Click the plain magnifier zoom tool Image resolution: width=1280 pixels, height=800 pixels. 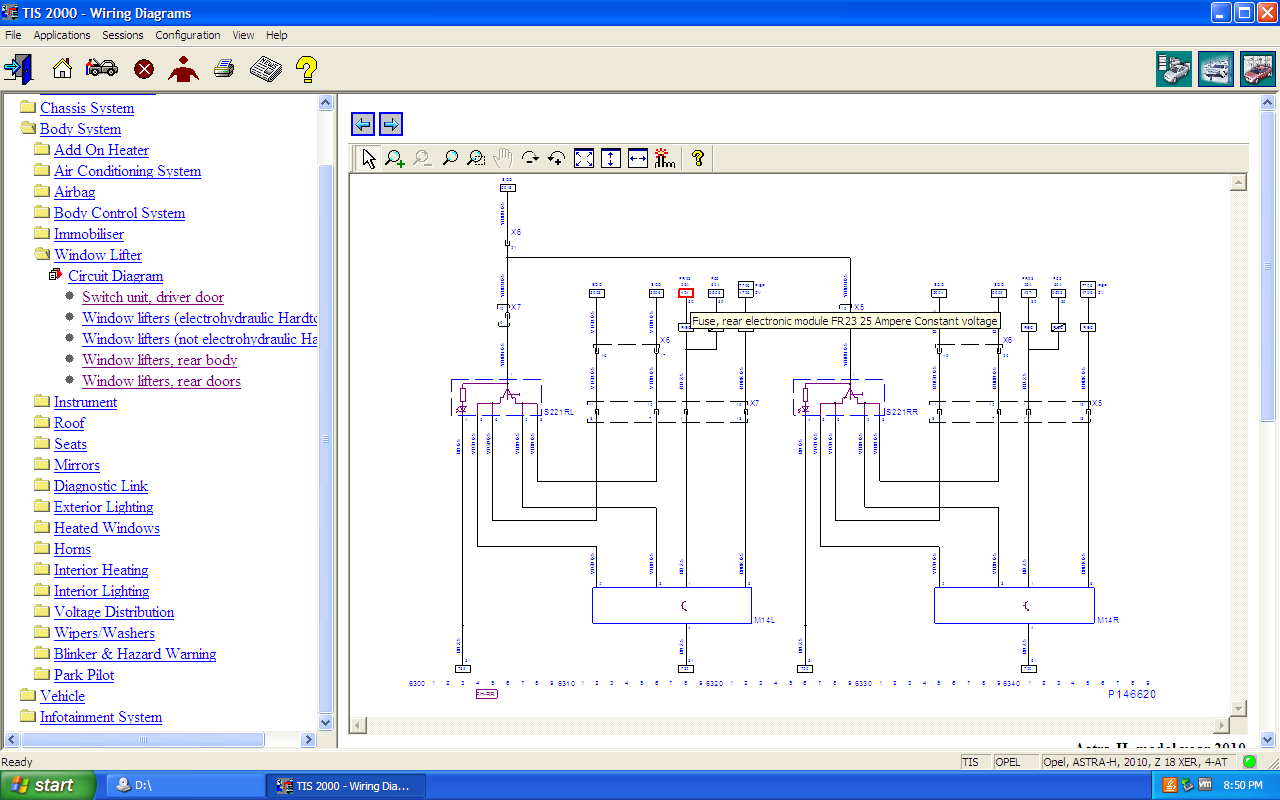[450, 158]
